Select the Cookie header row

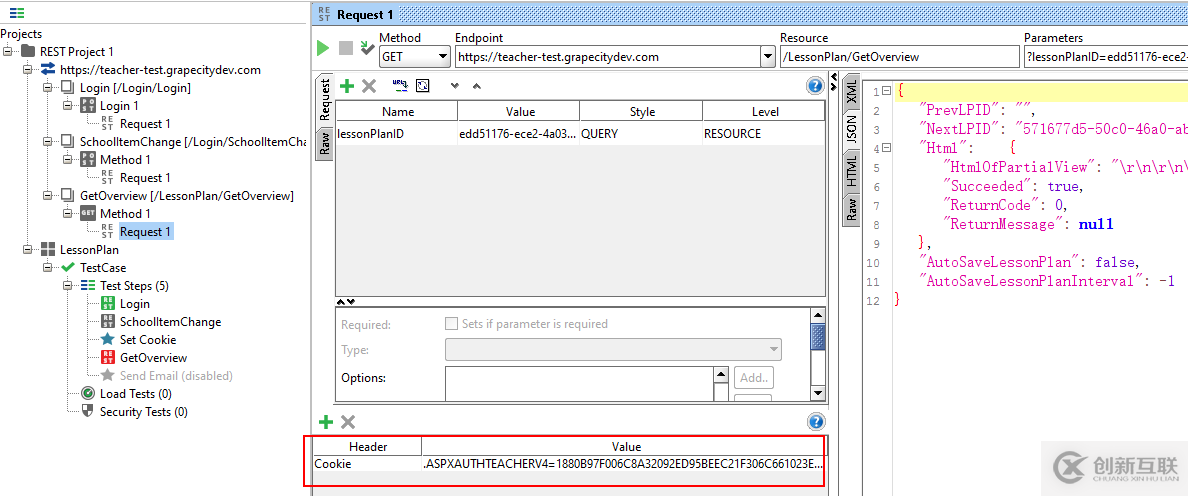pos(568,463)
